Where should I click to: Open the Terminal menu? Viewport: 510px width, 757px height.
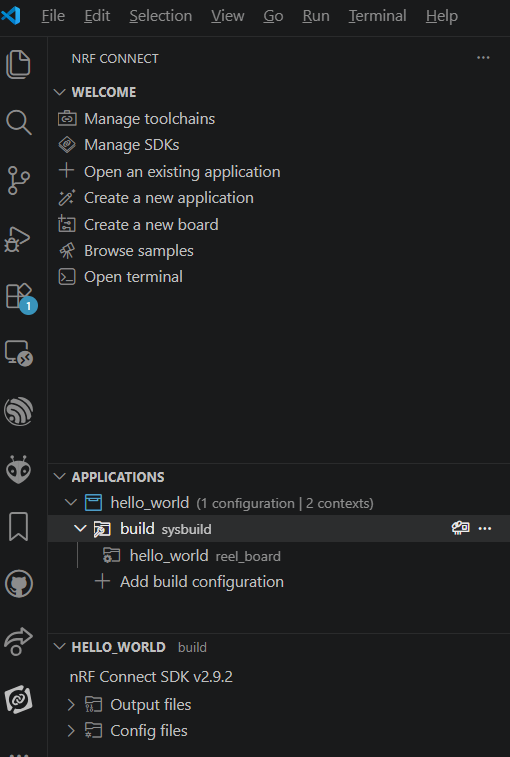(378, 16)
